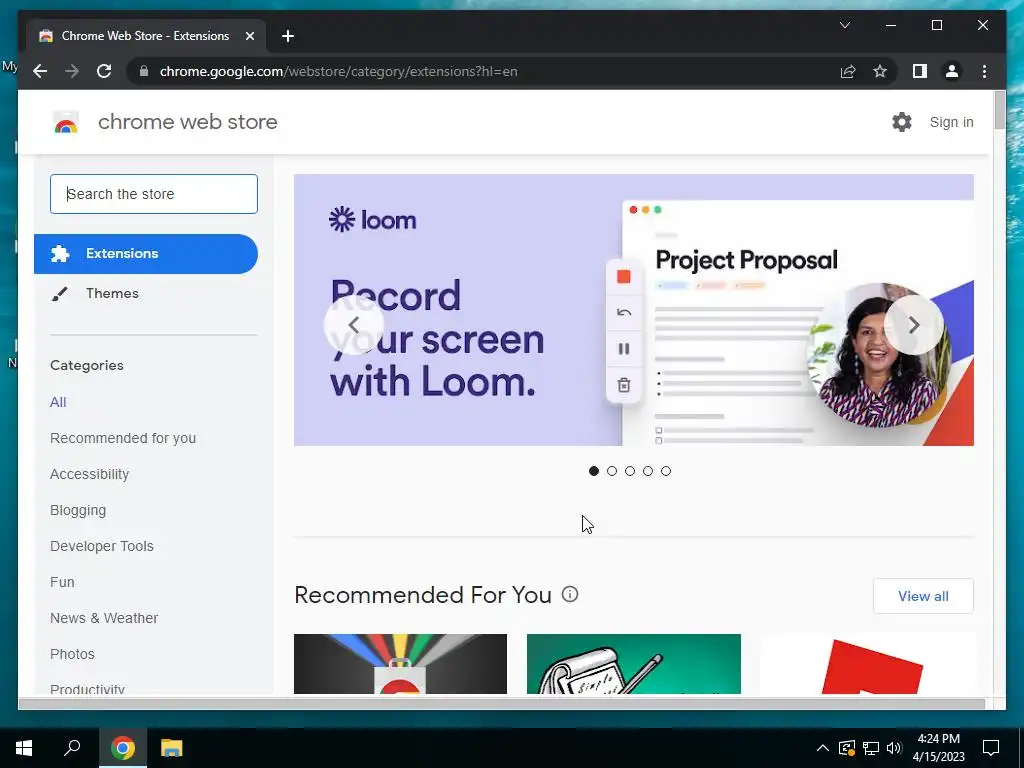Expand the tab search chevron
The height and width of the screenshot is (768, 1024).
844,25
